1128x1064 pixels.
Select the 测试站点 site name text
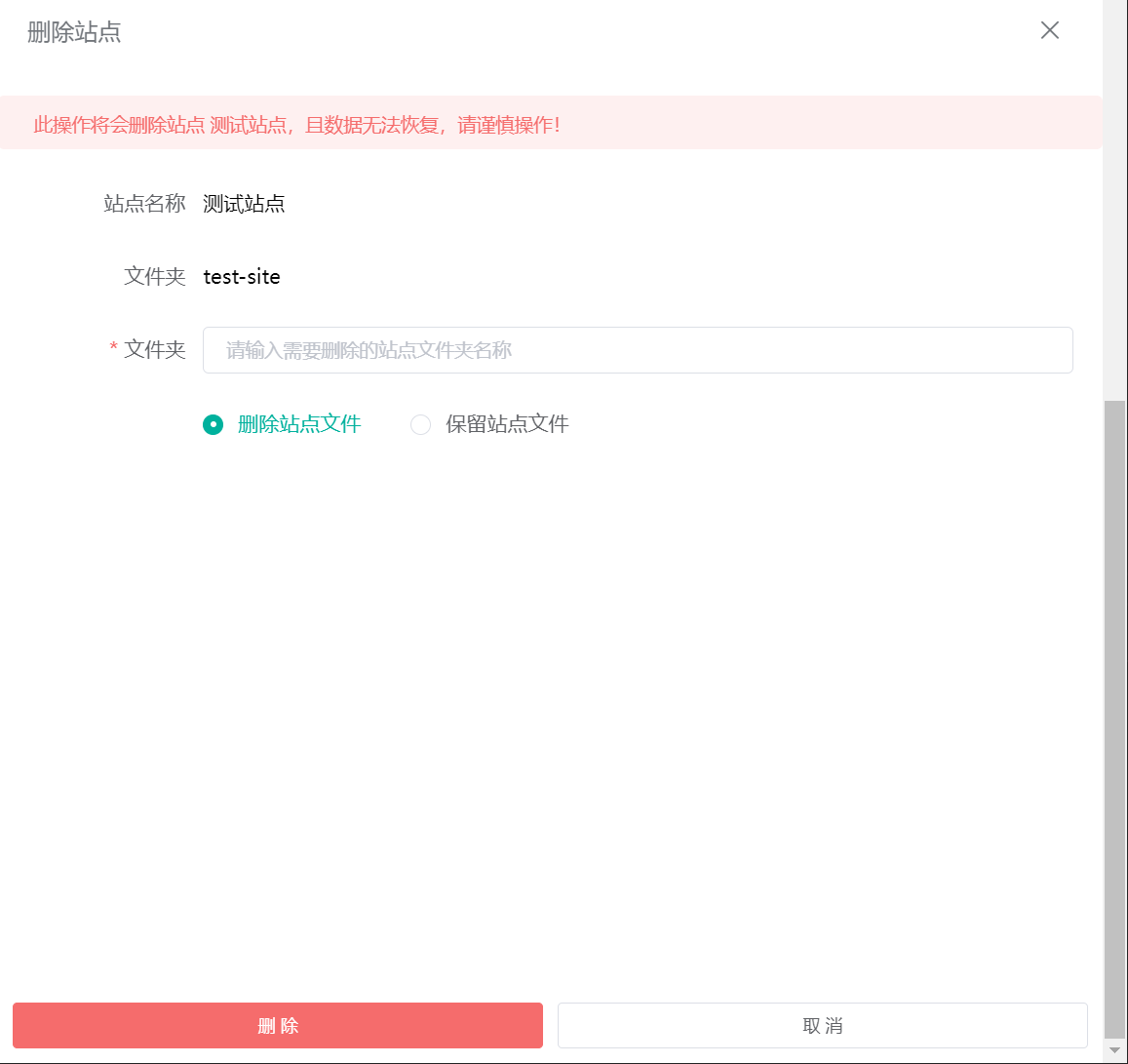pyautogui.click(x=244, y=204)
